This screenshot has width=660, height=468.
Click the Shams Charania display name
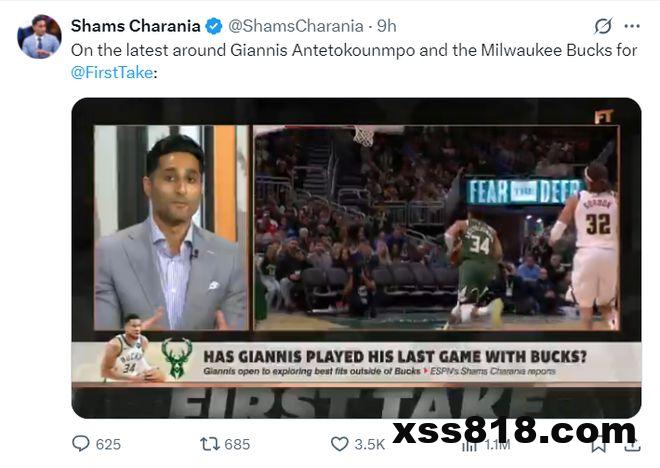(136, 26)
